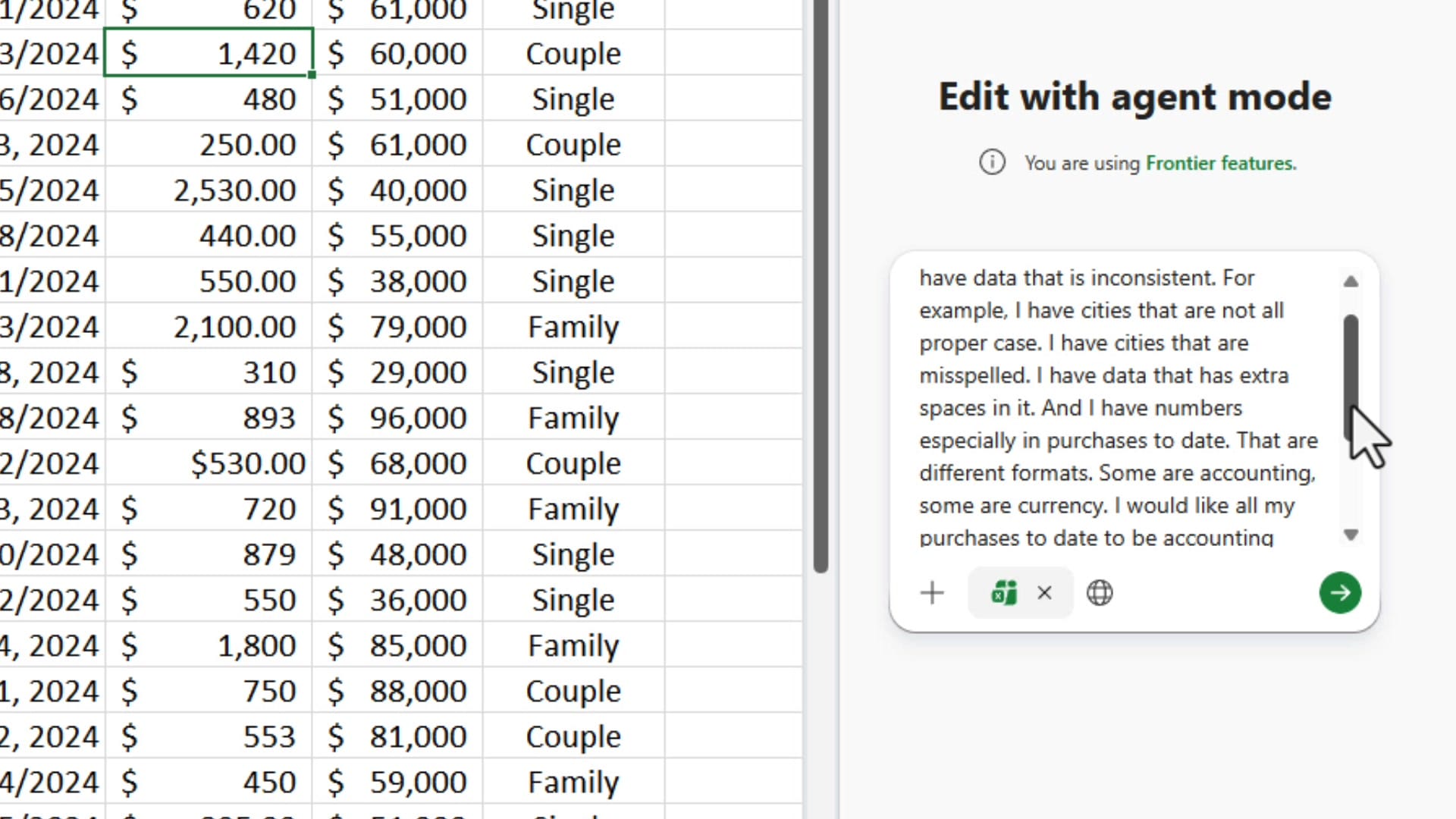1456x819 pixels.
Task: Click the chat scroll-up arrow
Action: tap(1351, 282)
